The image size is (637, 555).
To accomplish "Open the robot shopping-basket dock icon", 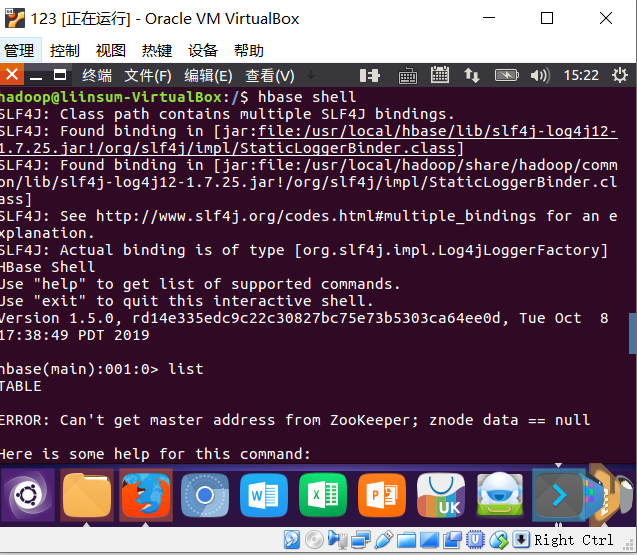I will point(500,495).
